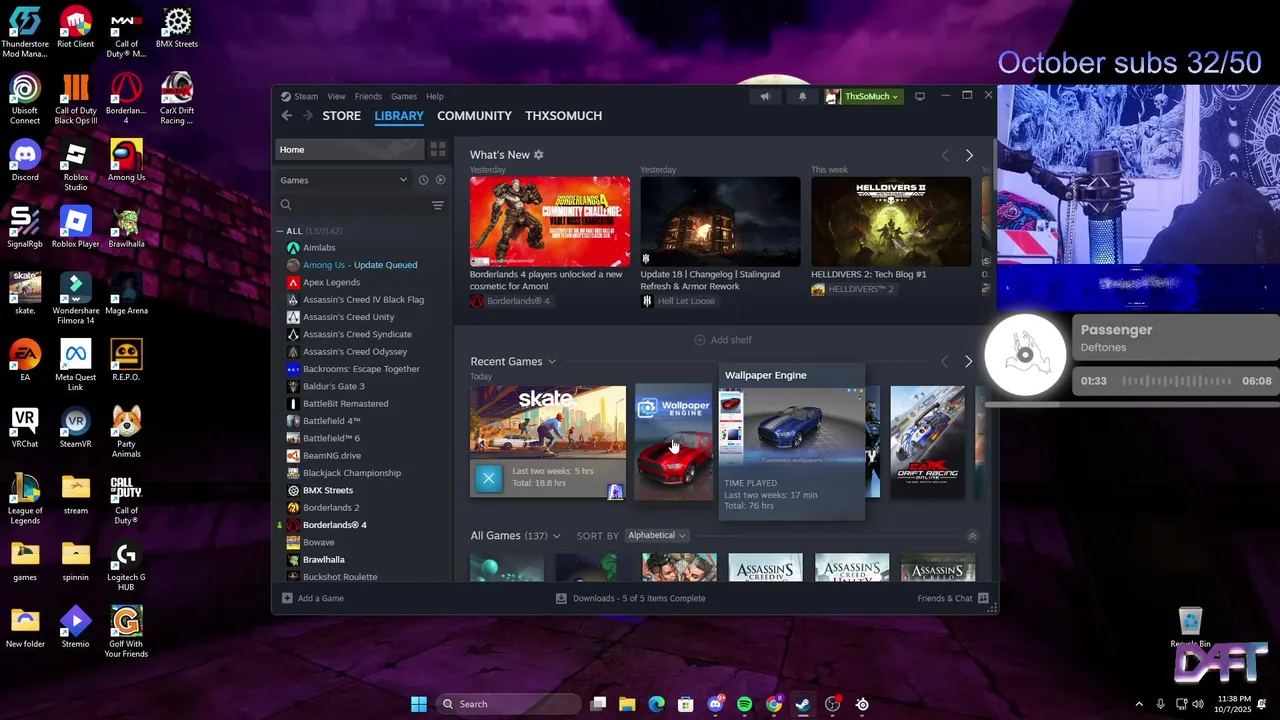Open Steam menu

(306, 96)
